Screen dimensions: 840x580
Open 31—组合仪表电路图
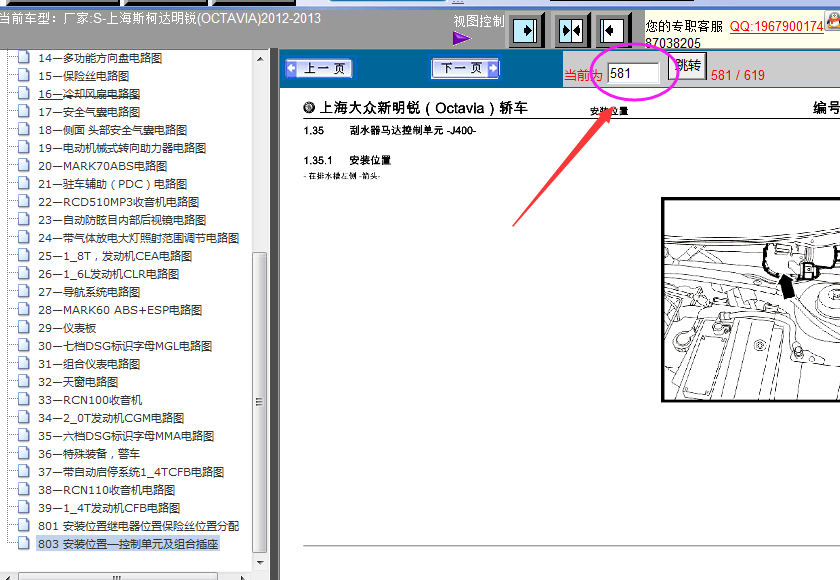tap(89, 364)
